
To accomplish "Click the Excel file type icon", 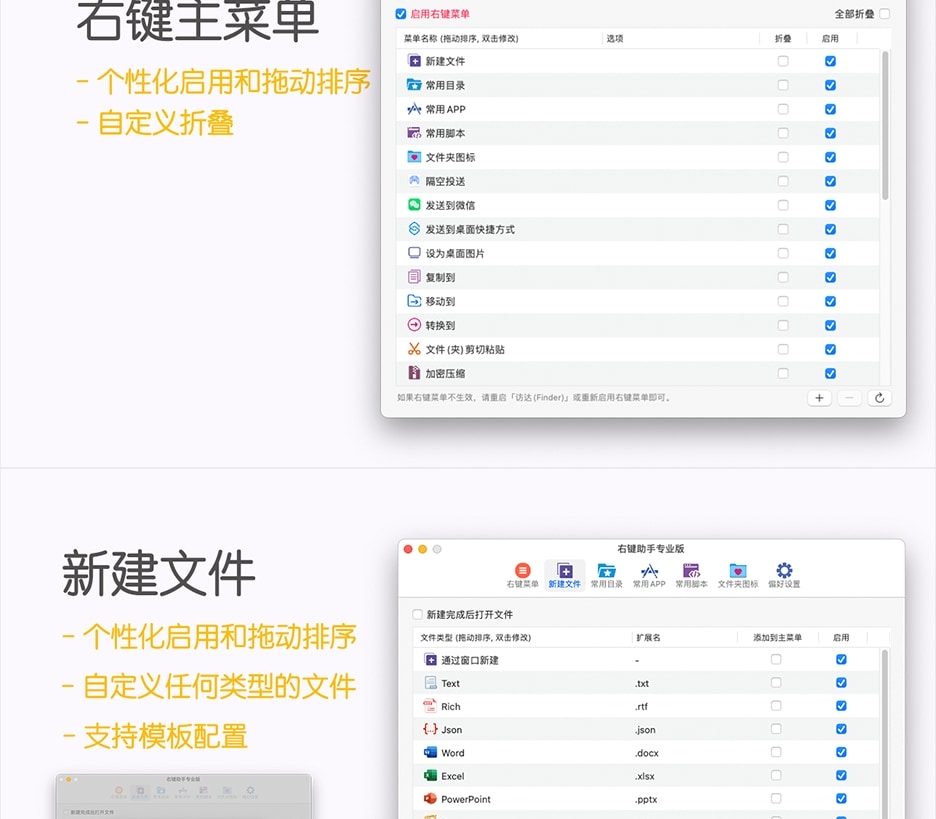I will pos(430,775).
